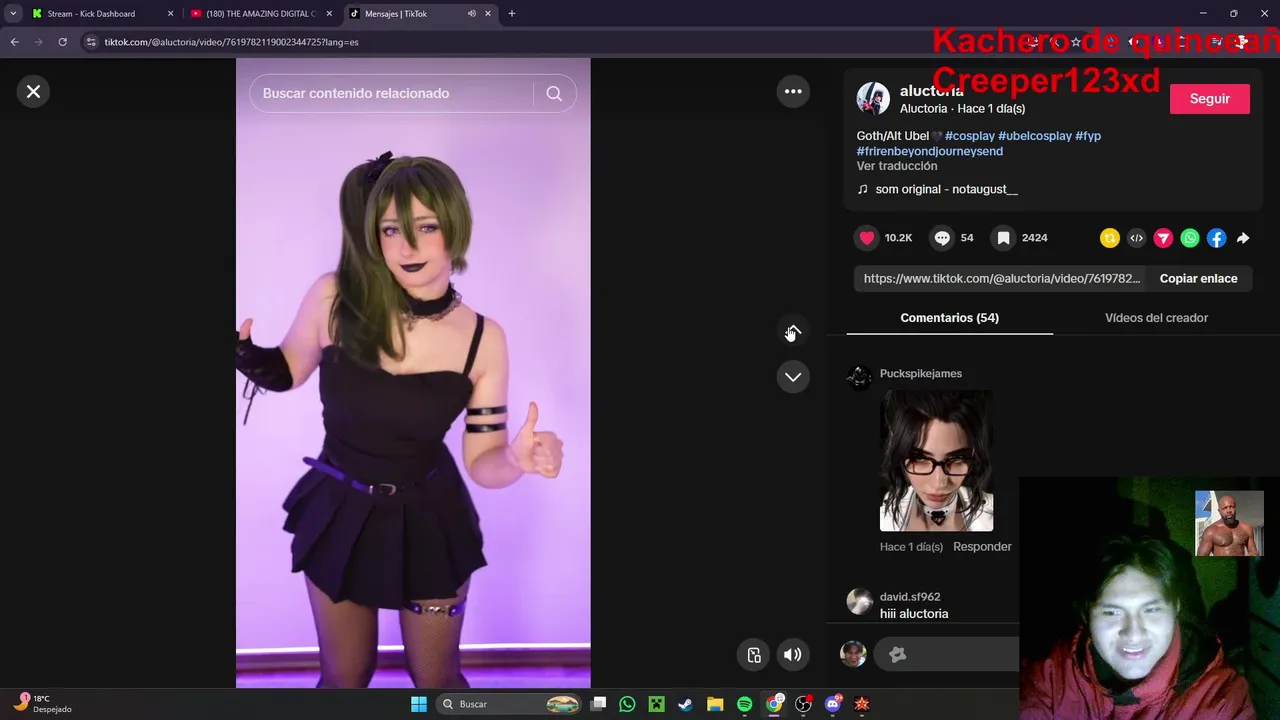Share video to WhatsApp
Viewport: 1280px width, 720px height.
(1189, 238)
